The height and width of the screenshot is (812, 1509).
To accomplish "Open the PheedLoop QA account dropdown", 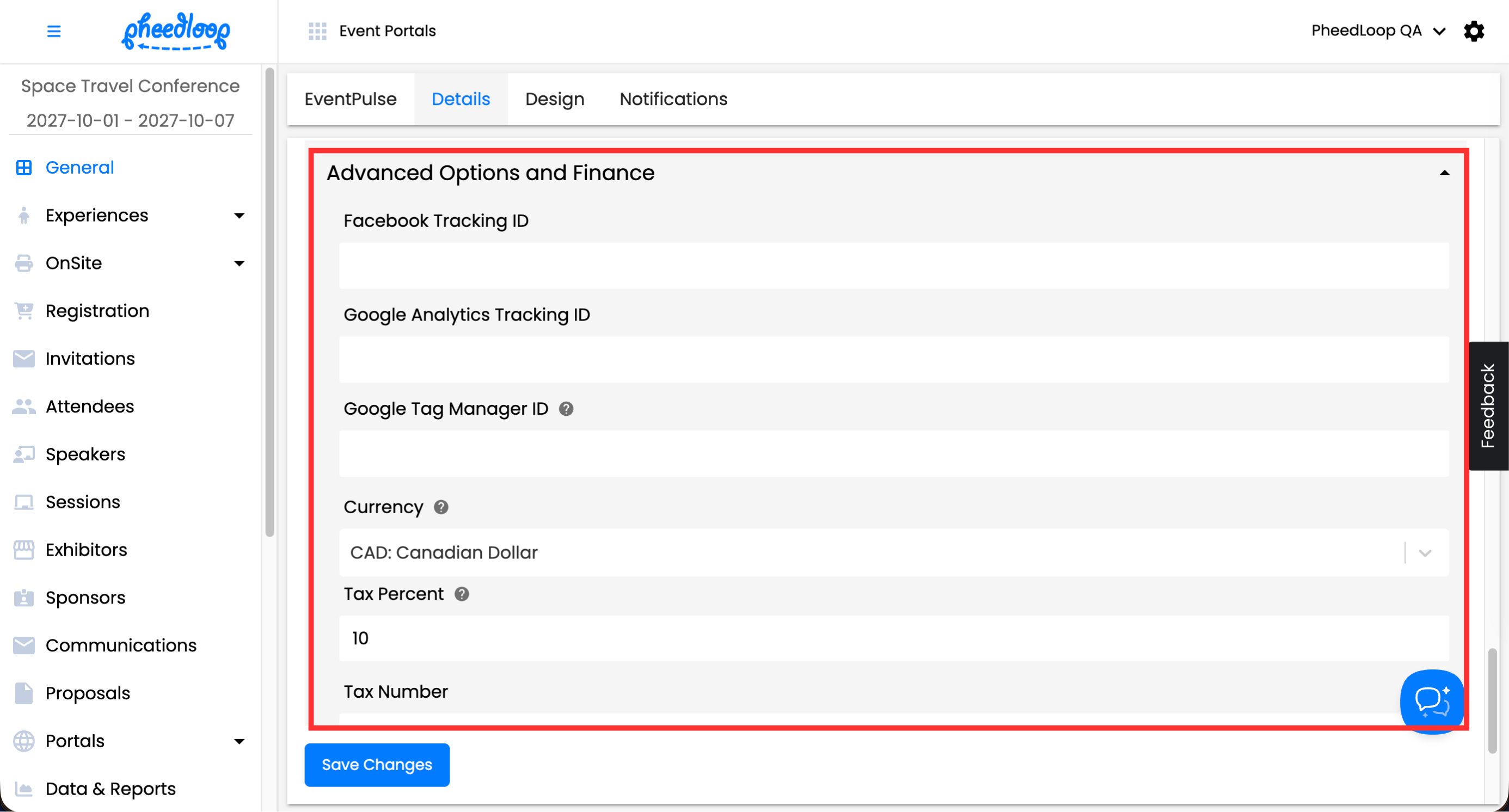I will (x=1378, y=31).
